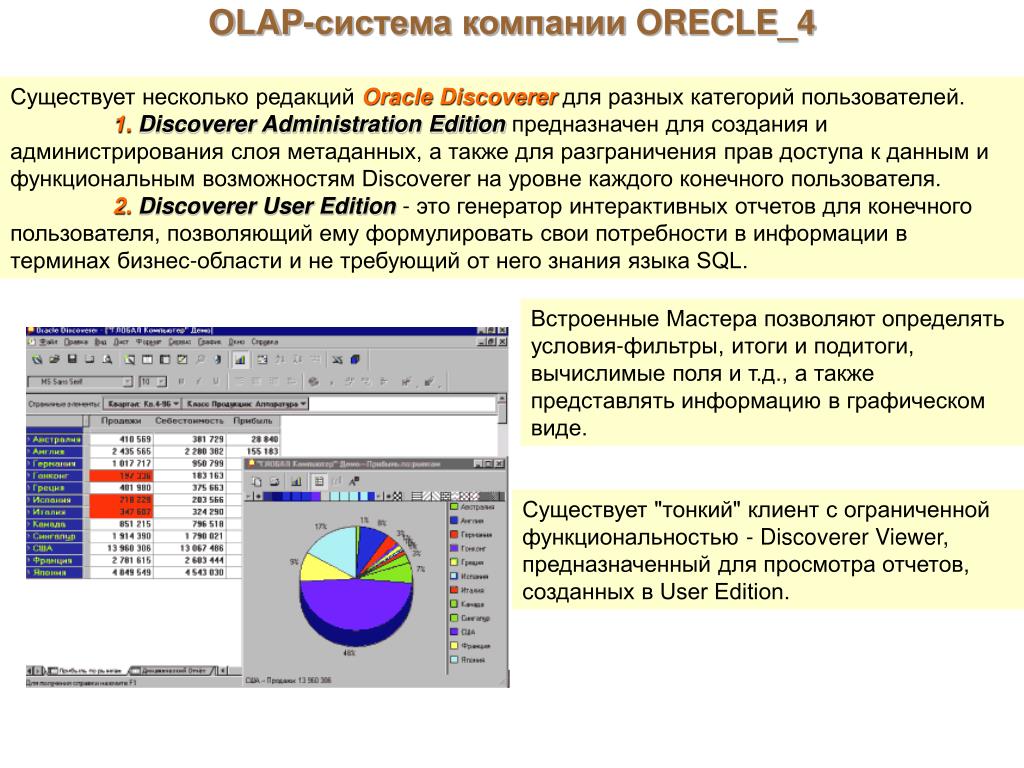Open the Формат menu

tap(149, 342)
